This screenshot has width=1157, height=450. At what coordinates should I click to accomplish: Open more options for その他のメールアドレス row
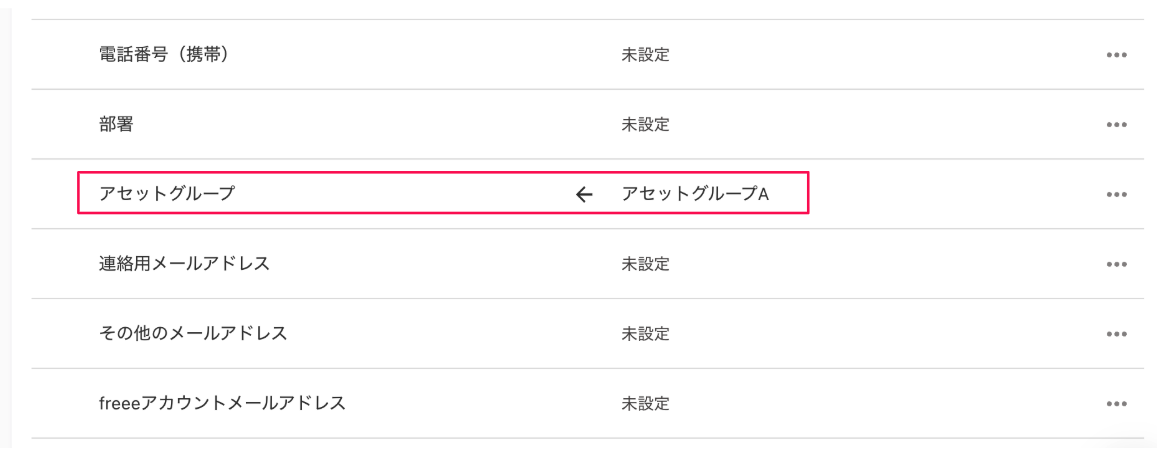(x=1117, y=334)
